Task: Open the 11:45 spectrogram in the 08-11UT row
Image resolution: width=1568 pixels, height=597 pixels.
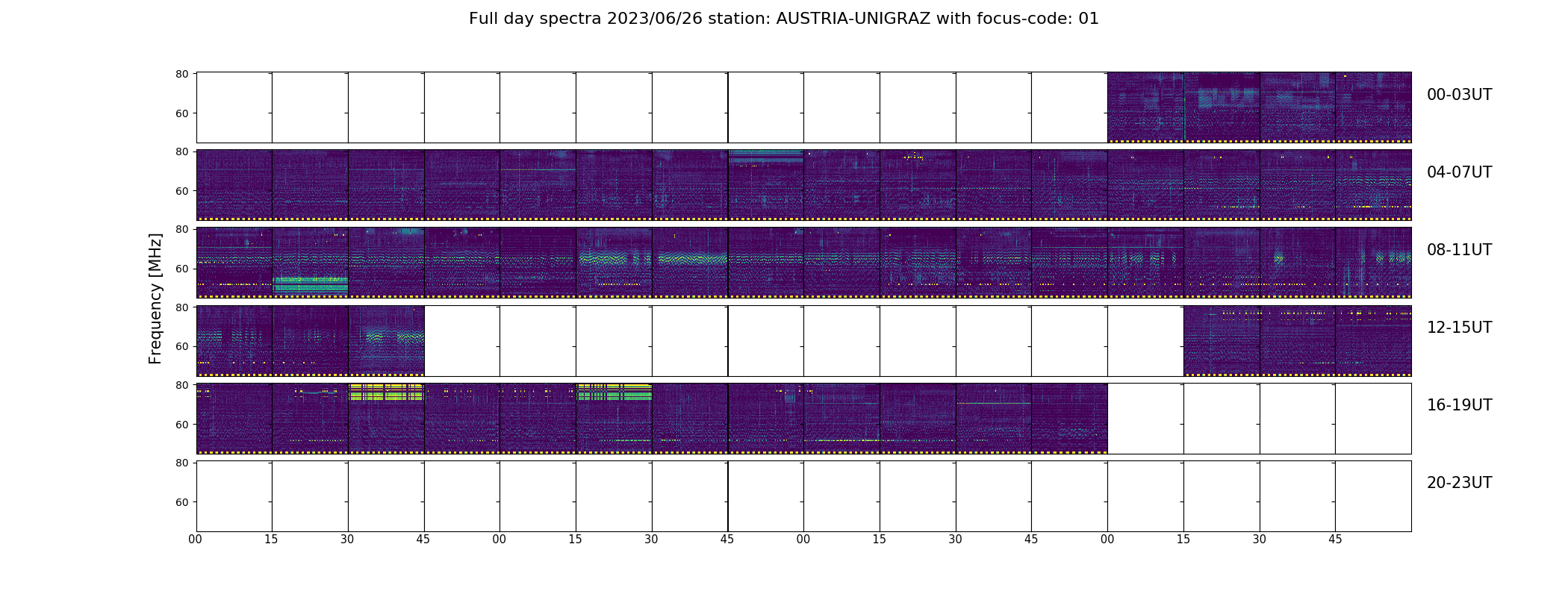Action: coord(1373,263)
